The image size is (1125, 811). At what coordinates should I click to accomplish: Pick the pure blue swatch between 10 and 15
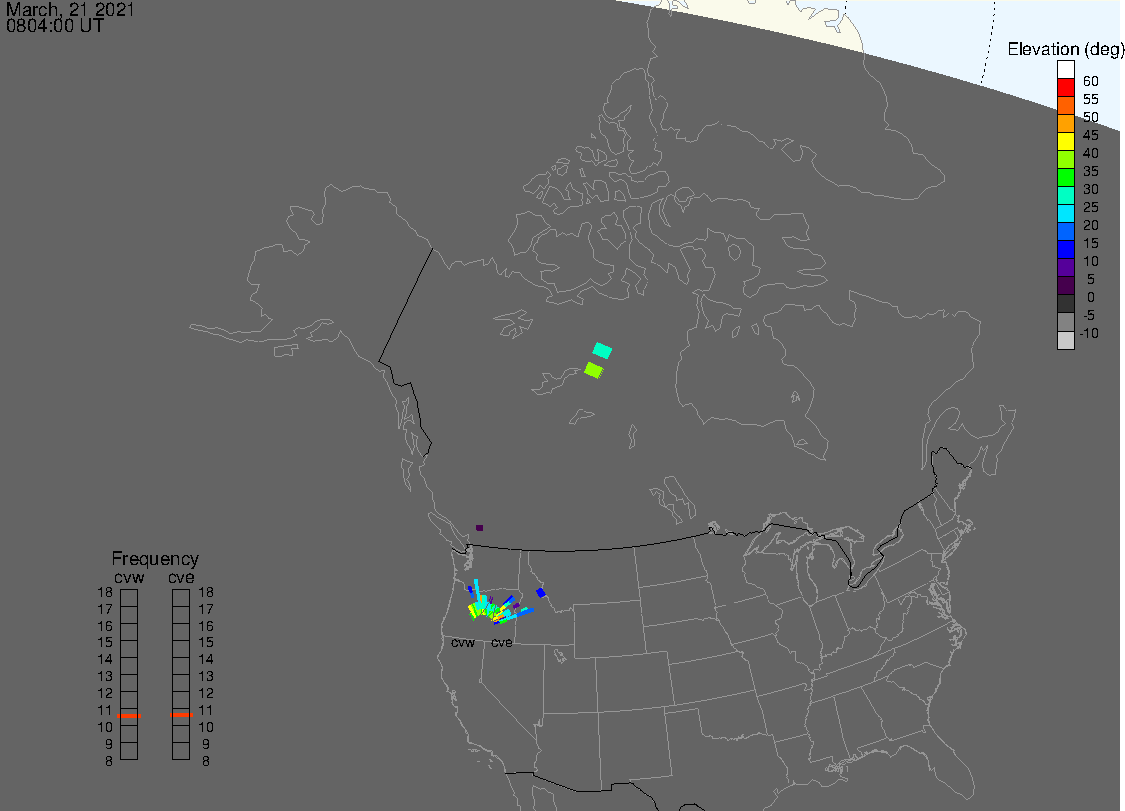tap(1065, 249)
